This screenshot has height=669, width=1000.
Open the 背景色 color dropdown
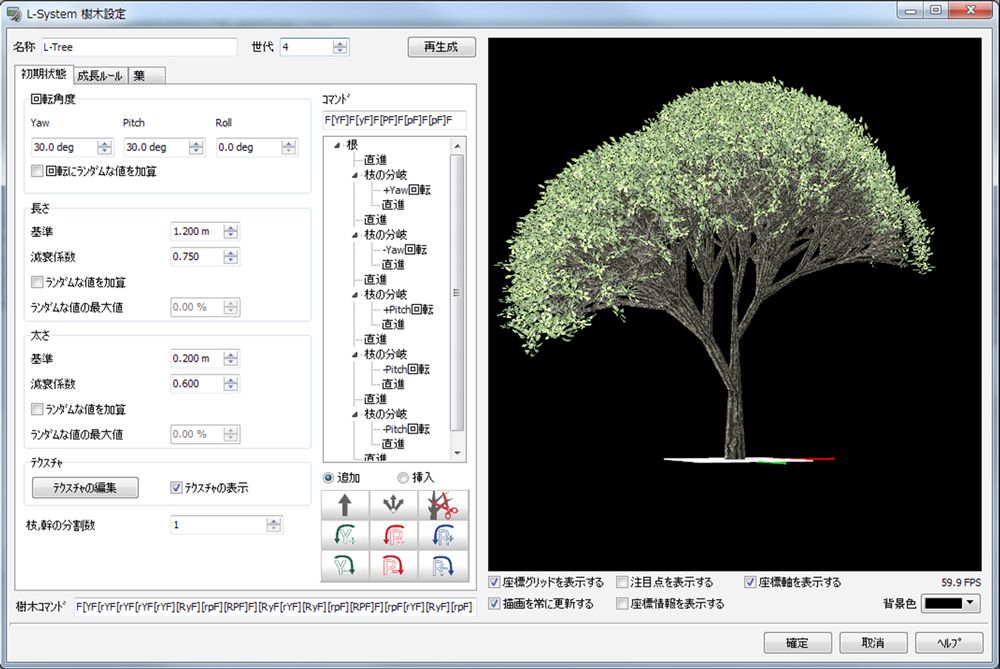950,603
